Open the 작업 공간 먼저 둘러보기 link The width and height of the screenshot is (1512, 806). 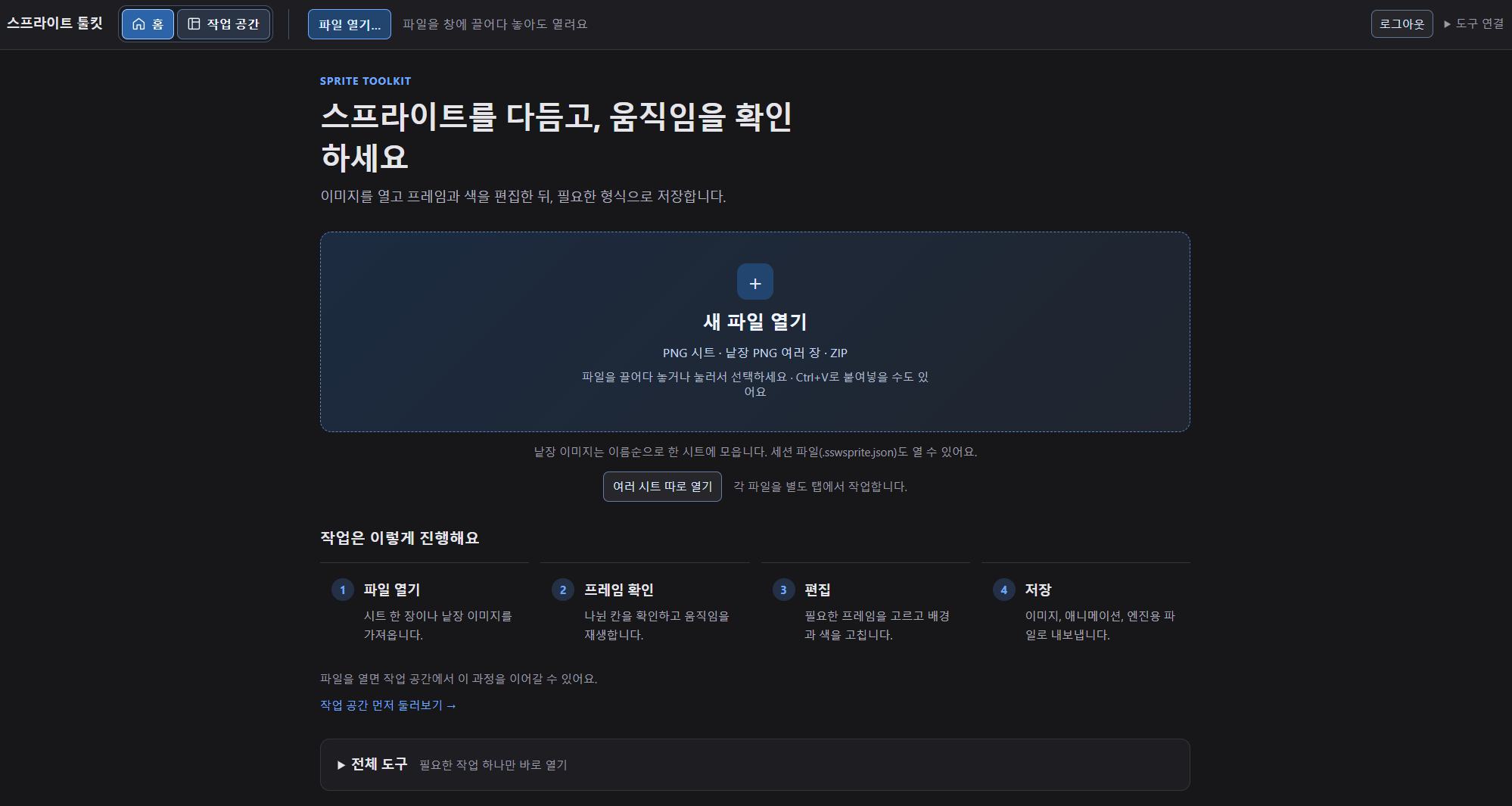tap(388, 705)
